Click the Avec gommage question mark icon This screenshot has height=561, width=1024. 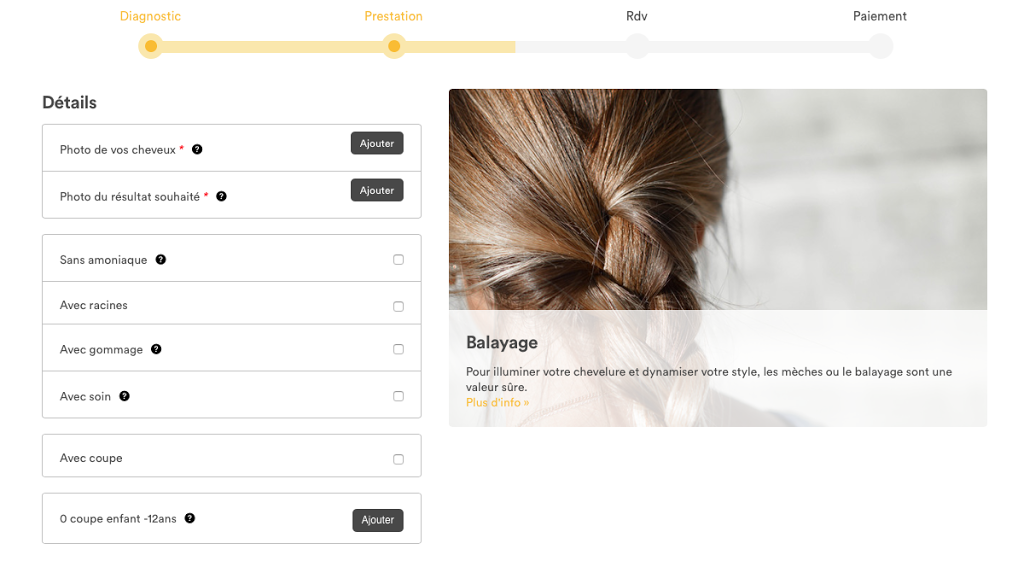point(156,350)
